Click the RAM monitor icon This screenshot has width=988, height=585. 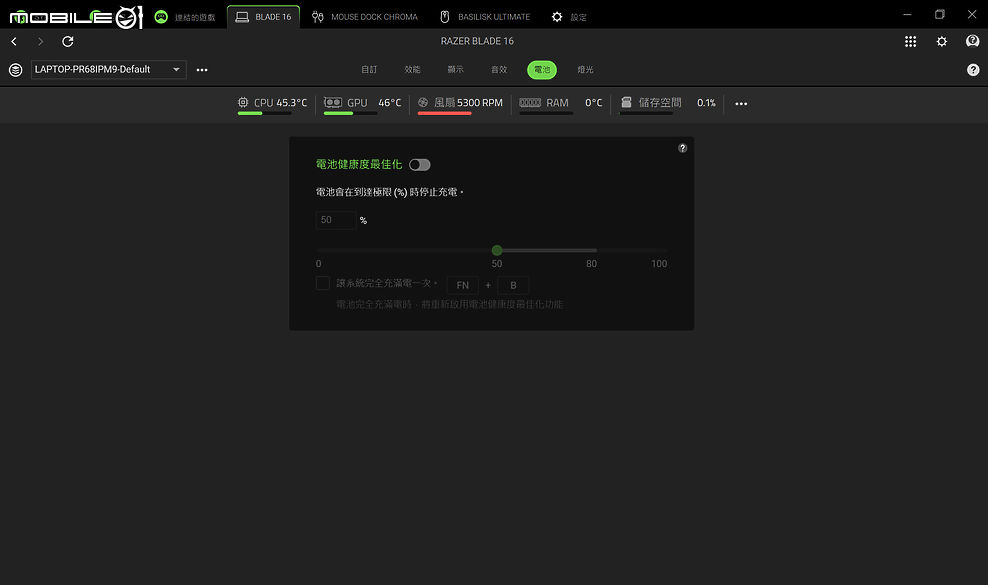(530, 102)
